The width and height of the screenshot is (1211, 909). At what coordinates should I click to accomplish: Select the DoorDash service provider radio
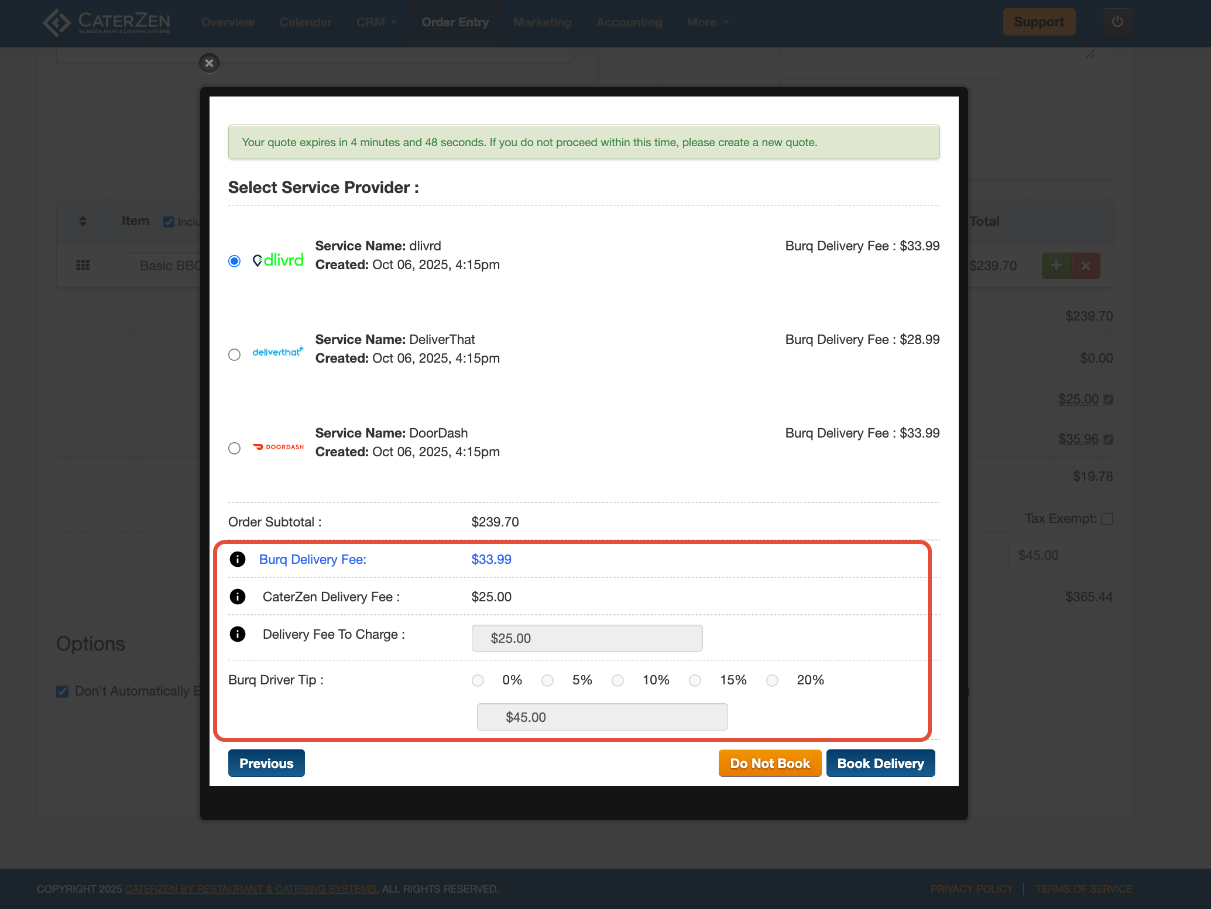pyautogui.click(x=234, y=448)
